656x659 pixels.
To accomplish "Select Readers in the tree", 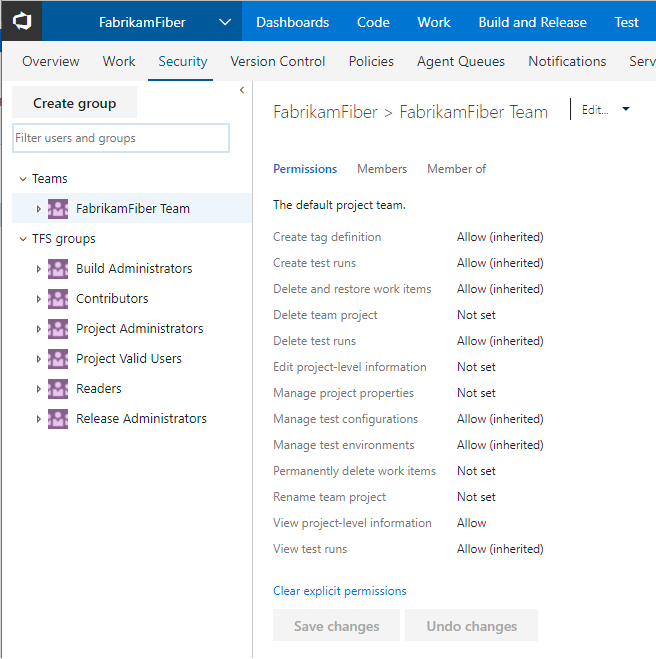I will pos(99,389).
